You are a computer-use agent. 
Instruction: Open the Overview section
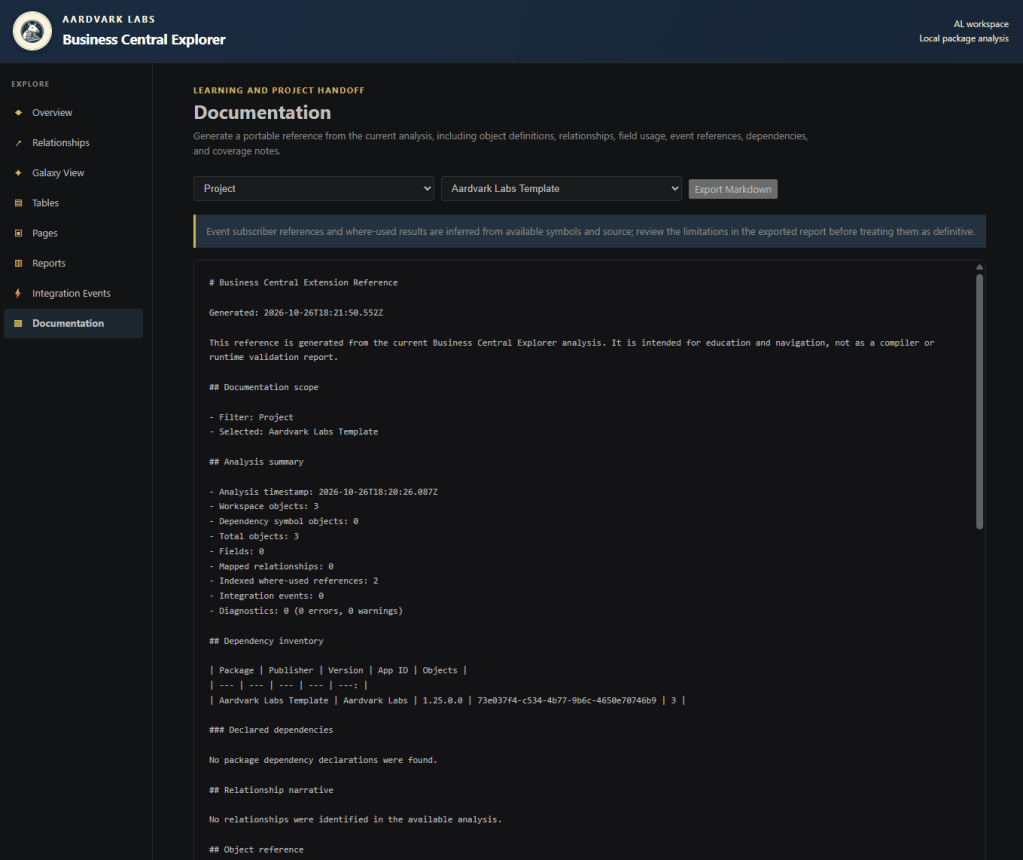click(73, 112)
